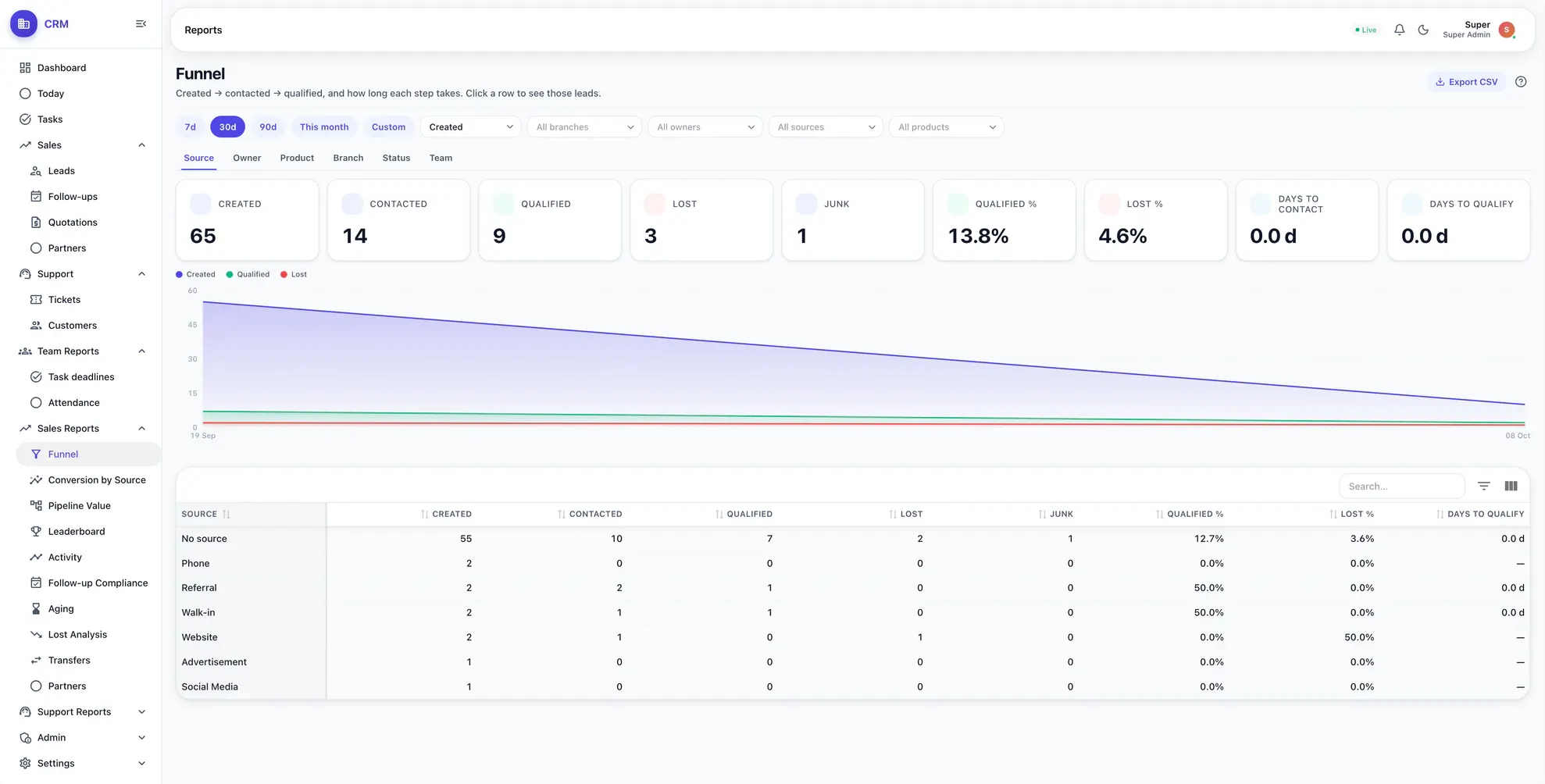Switch to the Owner tab
Screen dimensions: 1545x784
point(247,158)
